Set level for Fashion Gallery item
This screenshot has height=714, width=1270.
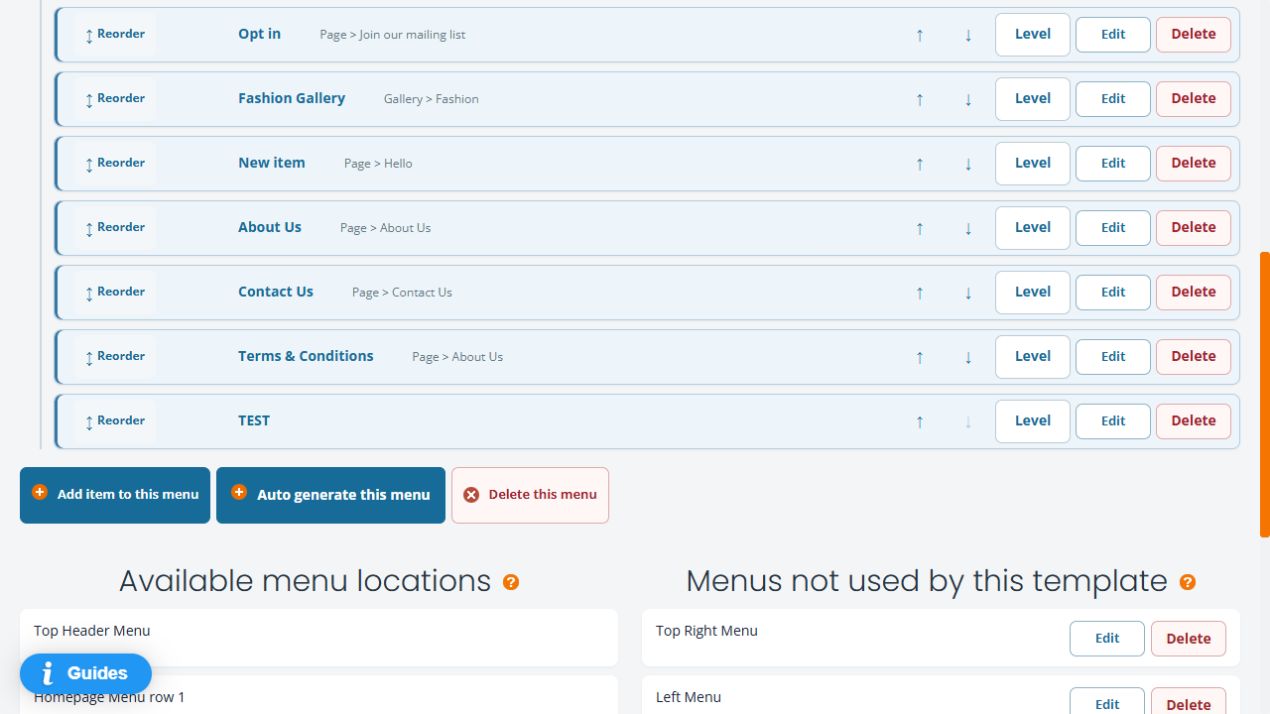pyautogui.click(x=1033, y=99)
